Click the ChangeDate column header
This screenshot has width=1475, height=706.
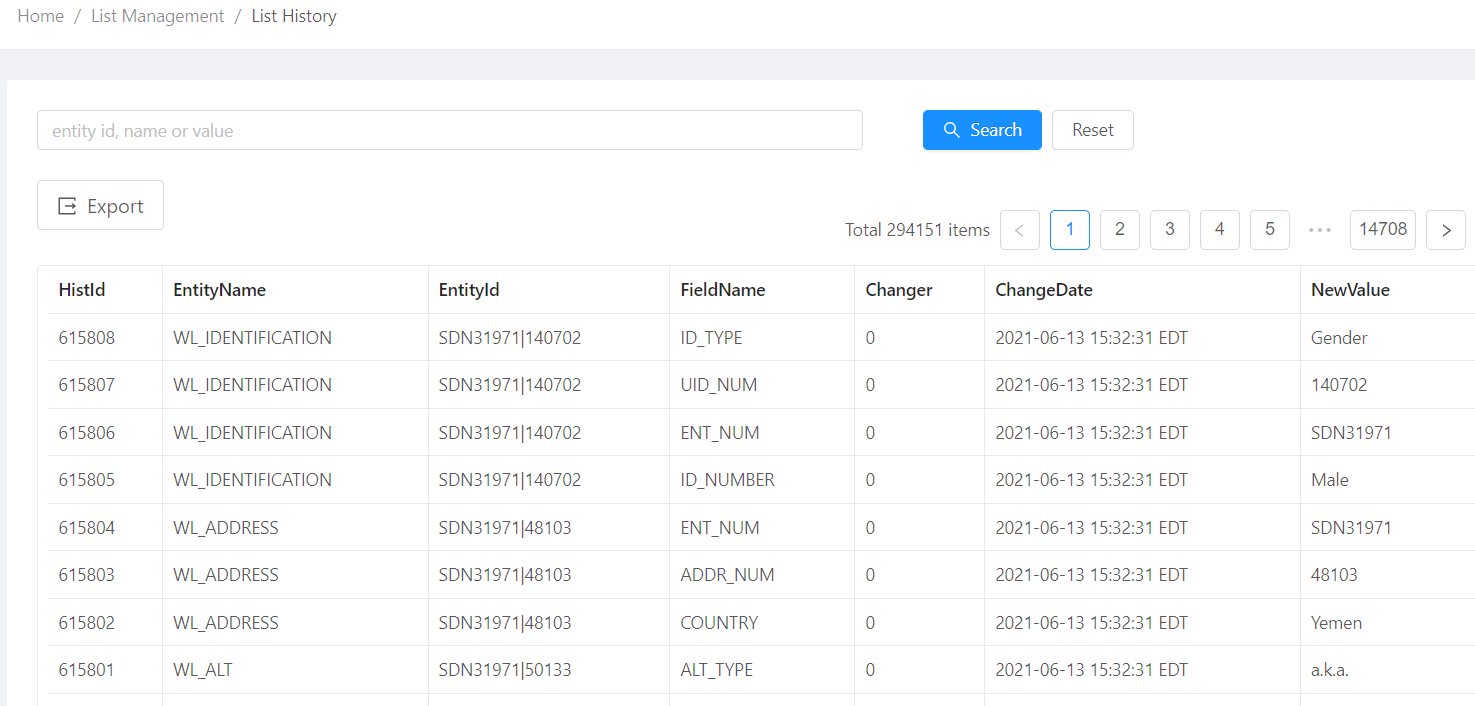tap(1142, 290)
